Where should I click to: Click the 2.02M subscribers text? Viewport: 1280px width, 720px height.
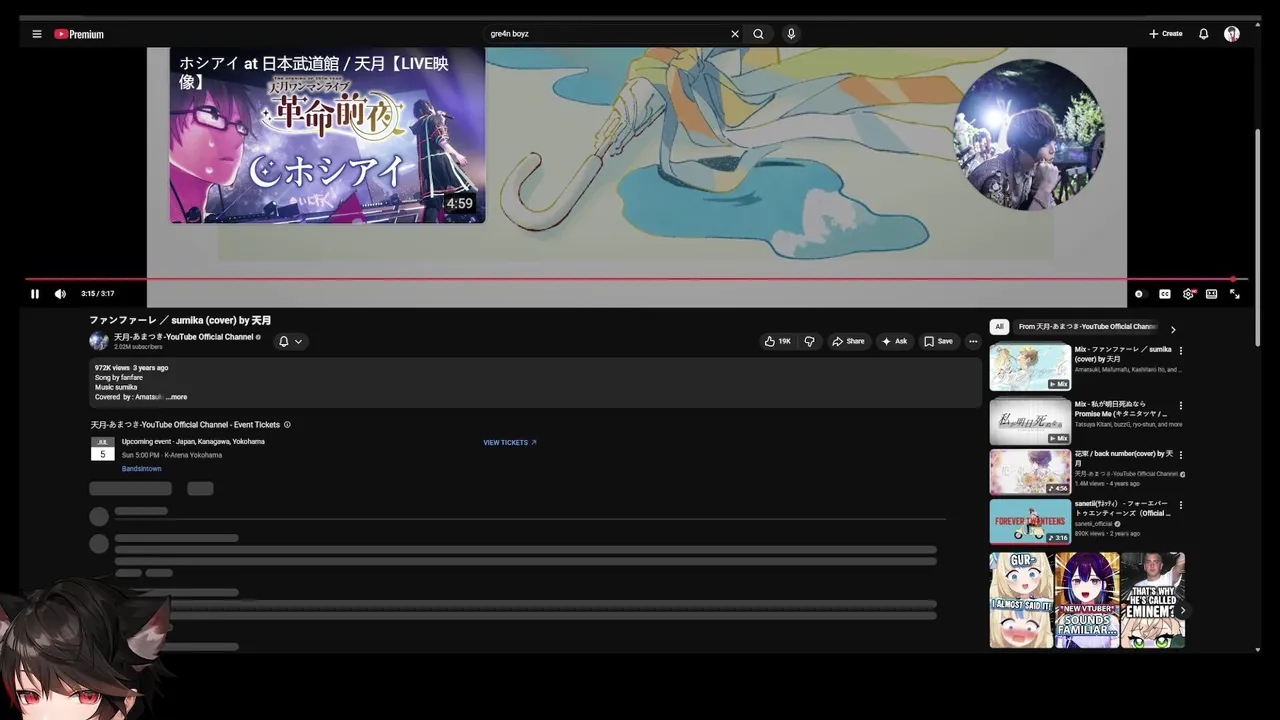[x=138, y=347]
